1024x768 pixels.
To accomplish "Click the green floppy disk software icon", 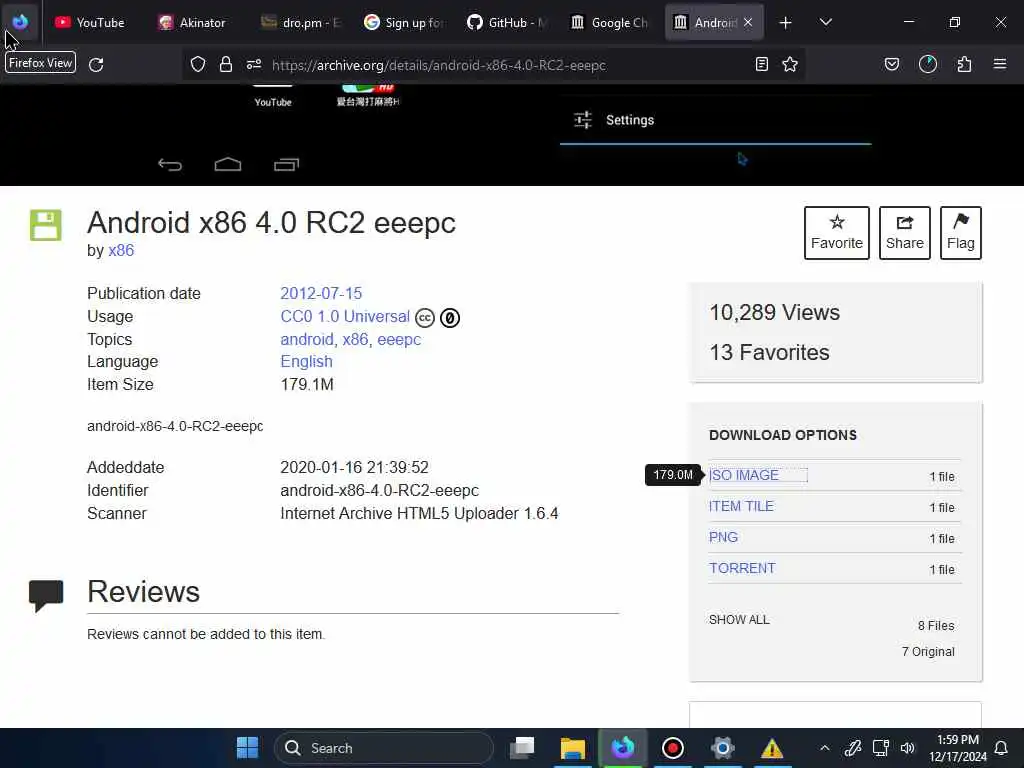I will [x=46, y=225].
